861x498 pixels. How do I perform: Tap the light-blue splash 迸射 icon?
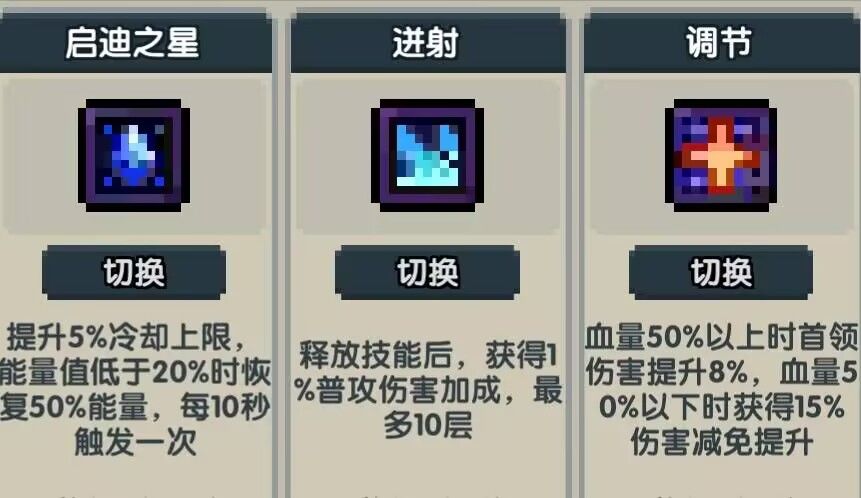tap(427, 155)
